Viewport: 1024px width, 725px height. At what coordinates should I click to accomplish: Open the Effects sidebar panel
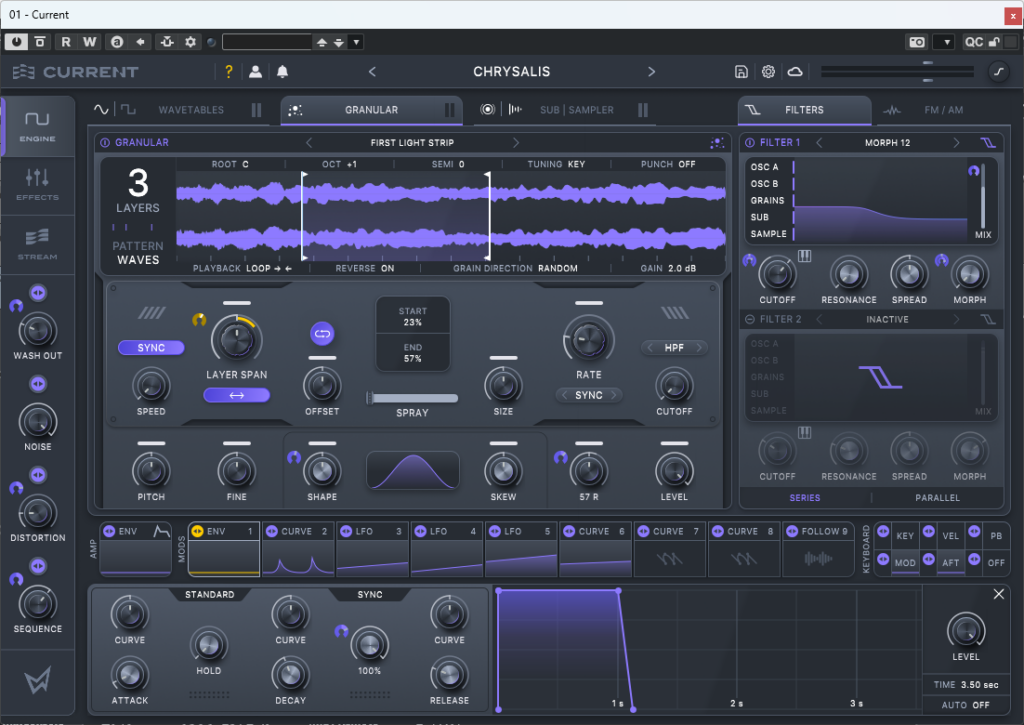37,184
